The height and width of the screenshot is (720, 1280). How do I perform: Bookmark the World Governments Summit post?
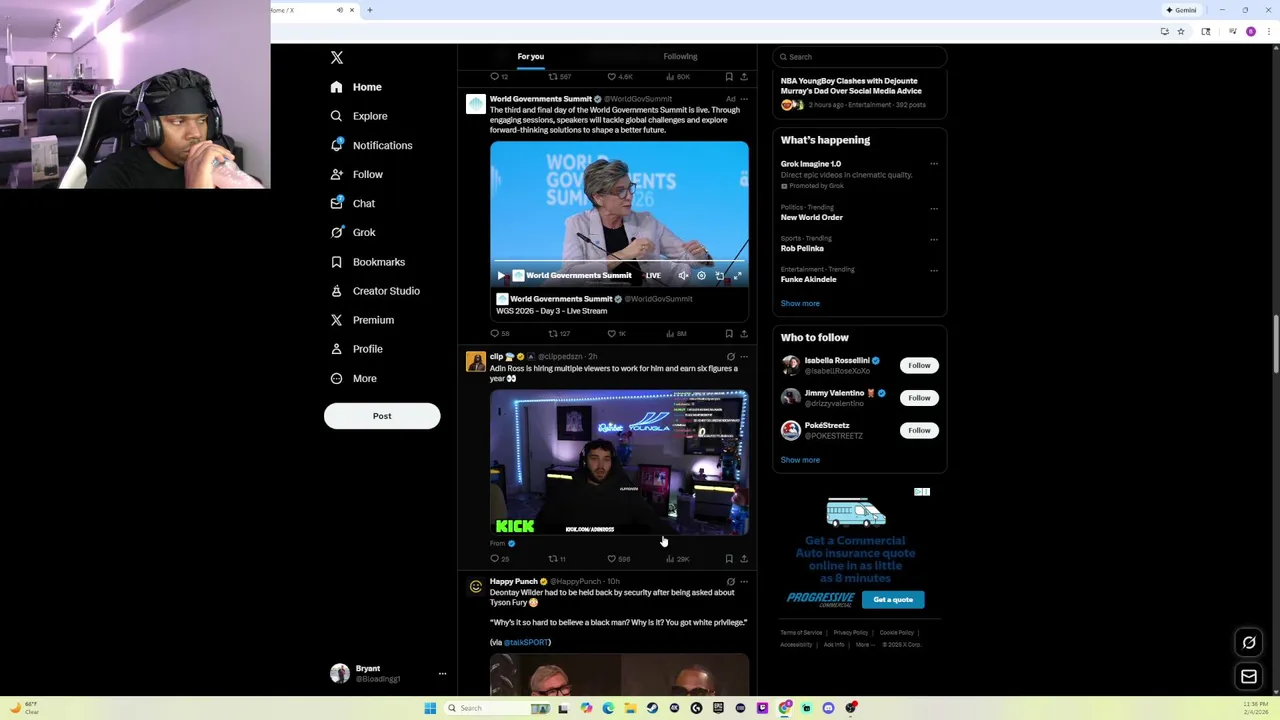pos(729,333)
